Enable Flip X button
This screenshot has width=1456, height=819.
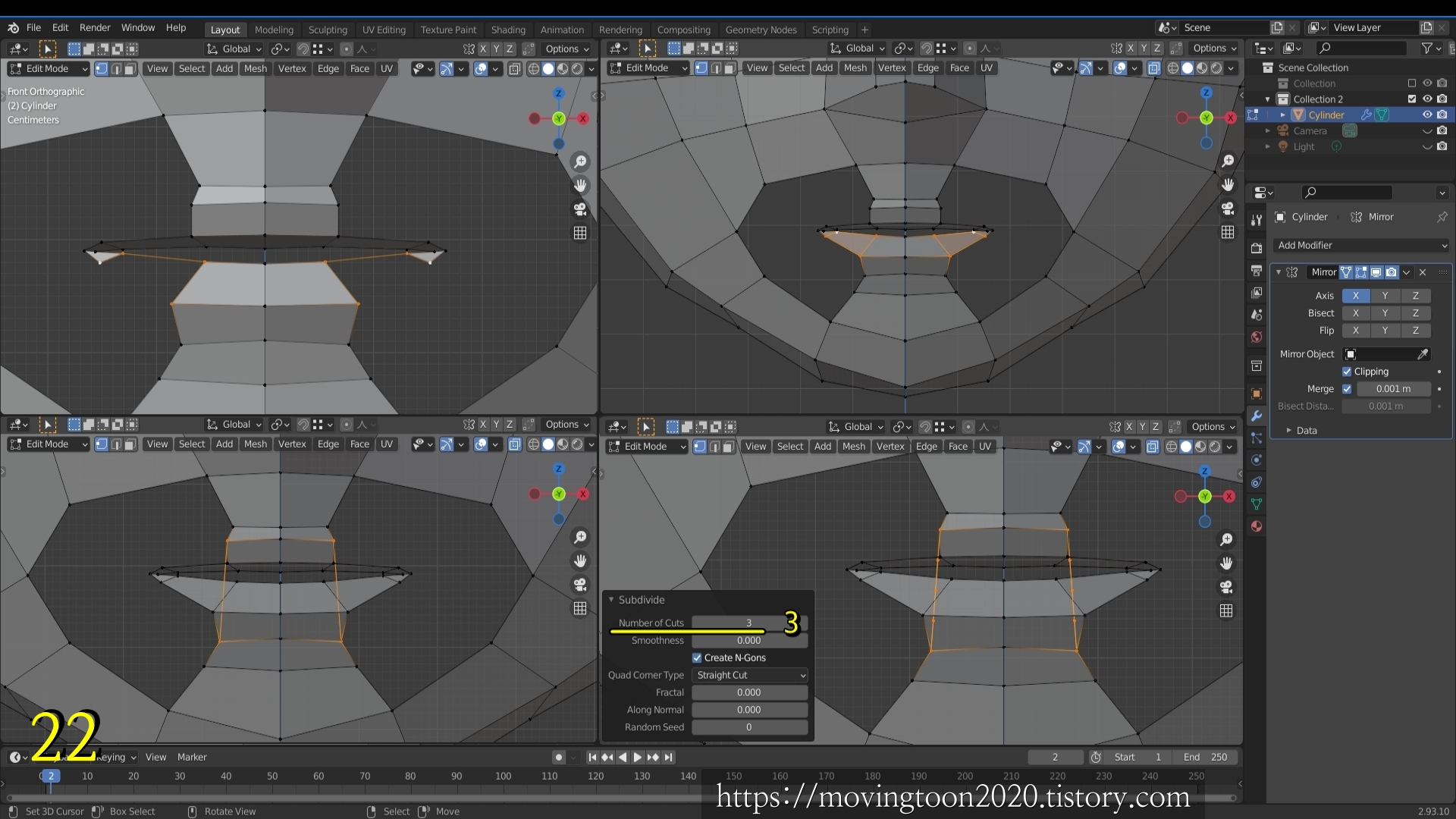pyautogui.click(x=1356, y=331)
